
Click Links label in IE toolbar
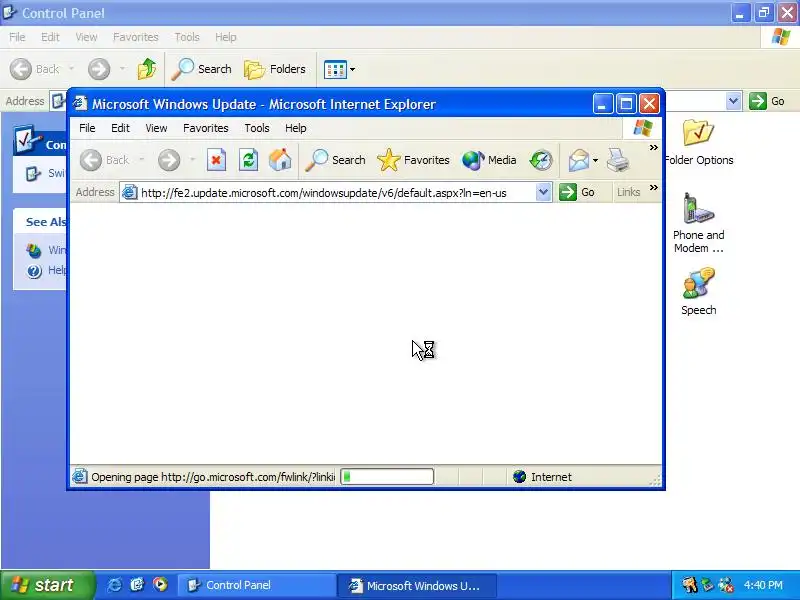[x=628, y=192]
